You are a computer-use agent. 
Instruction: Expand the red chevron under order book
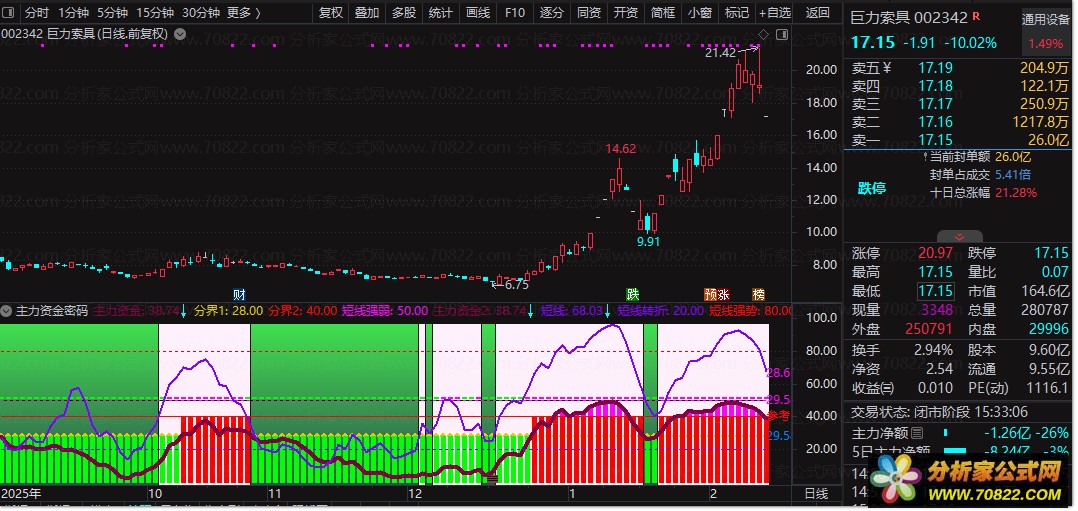tap(959, 237)
